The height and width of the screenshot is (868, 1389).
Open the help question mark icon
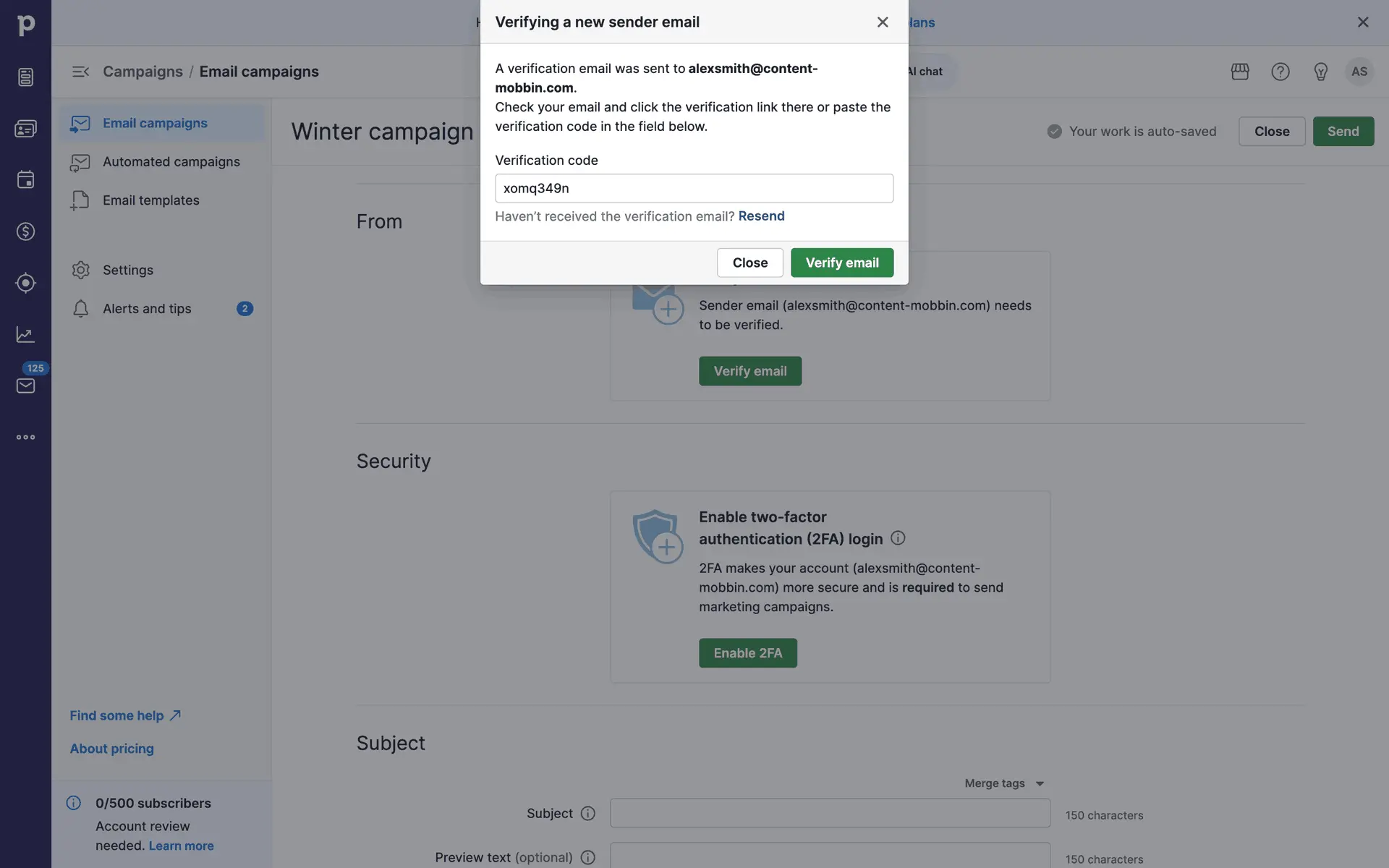point(1280,72)
